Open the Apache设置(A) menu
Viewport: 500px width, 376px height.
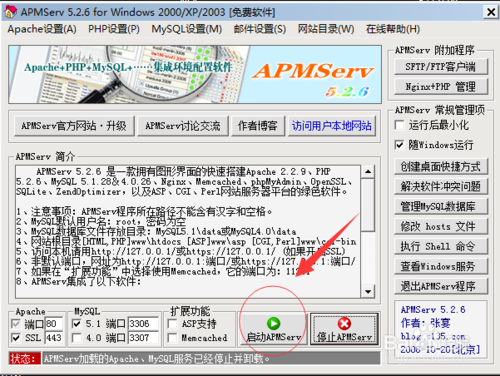click(42, 29)
